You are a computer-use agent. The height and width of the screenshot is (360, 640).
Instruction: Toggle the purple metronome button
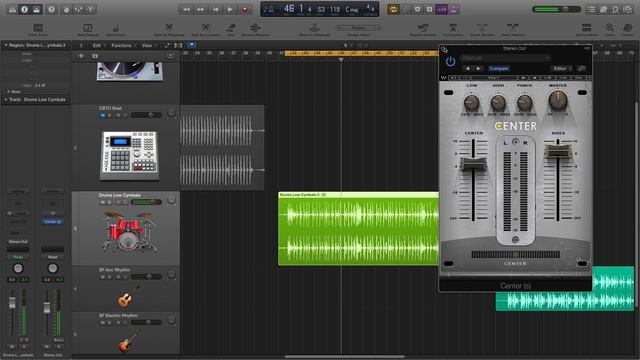pyautogui.click(x=453, y=9)
